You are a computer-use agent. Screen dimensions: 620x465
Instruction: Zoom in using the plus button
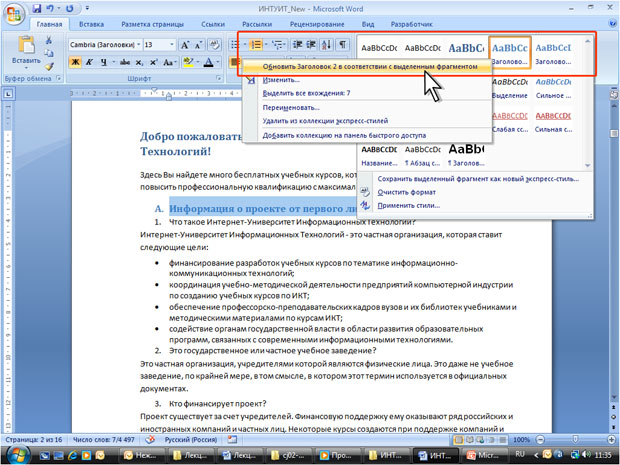click(x=611, y=440)
